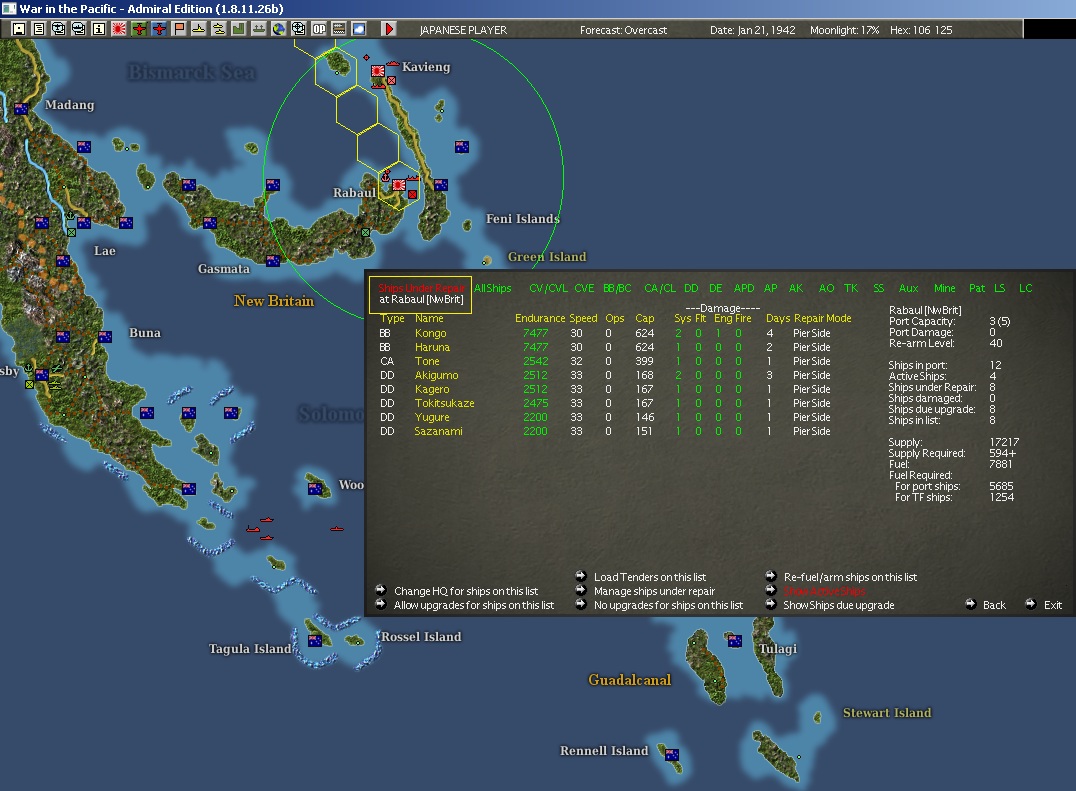Sort list by Days column
The image size is (1076, 791).
click(x=778, y=318)
